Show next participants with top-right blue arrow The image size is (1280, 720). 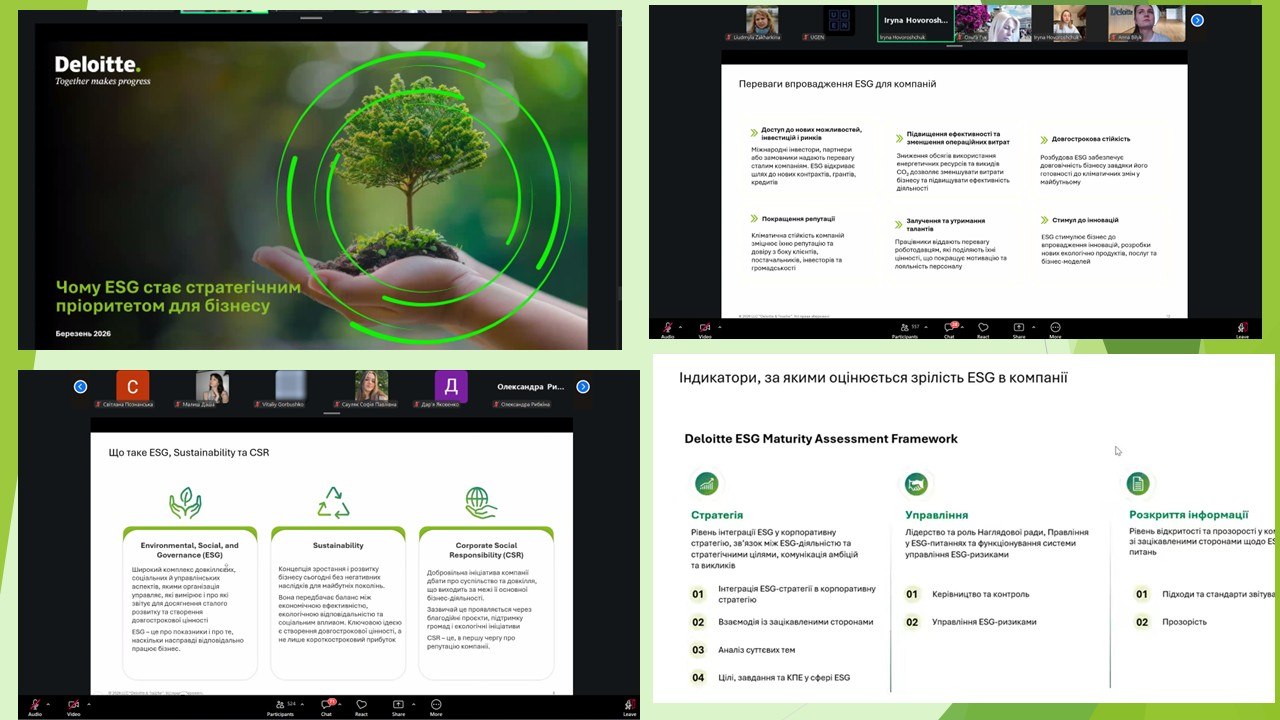tap(1197, 20)
